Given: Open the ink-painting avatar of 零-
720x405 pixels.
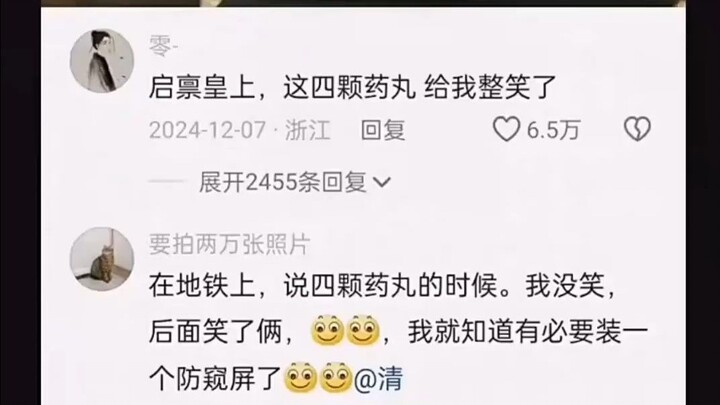Looking at the screenshot, I should tap(102, 61).
